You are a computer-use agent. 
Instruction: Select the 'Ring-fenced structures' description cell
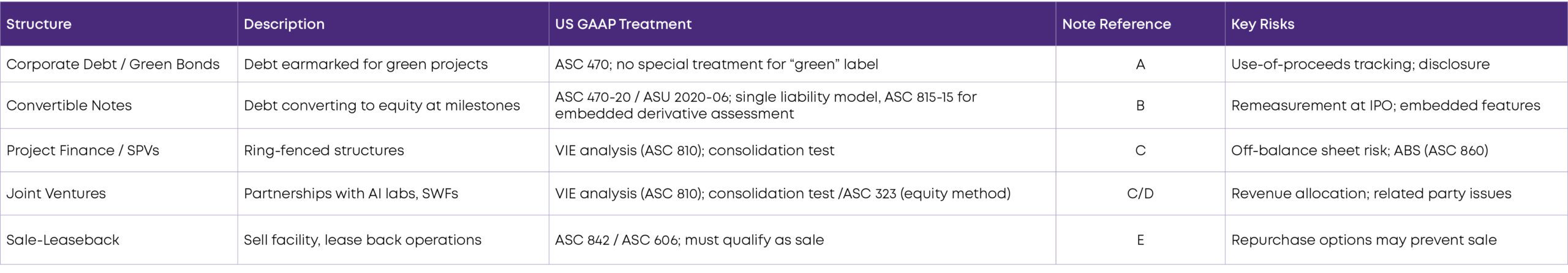click(324, 151)
